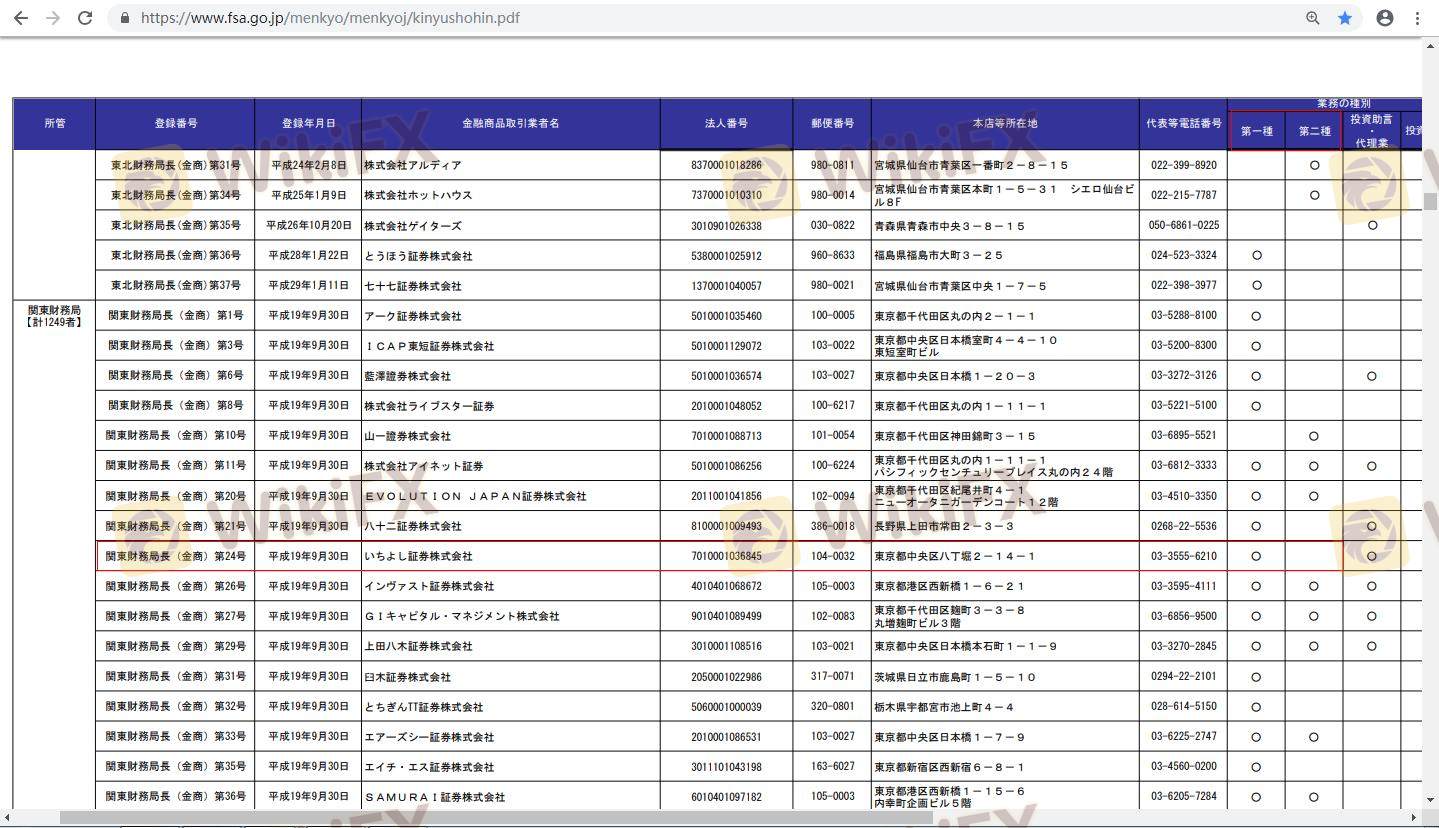Screen dimensions: 1439x828
Task: Click phone number 022-399-8920
Action: (1184, 165)
